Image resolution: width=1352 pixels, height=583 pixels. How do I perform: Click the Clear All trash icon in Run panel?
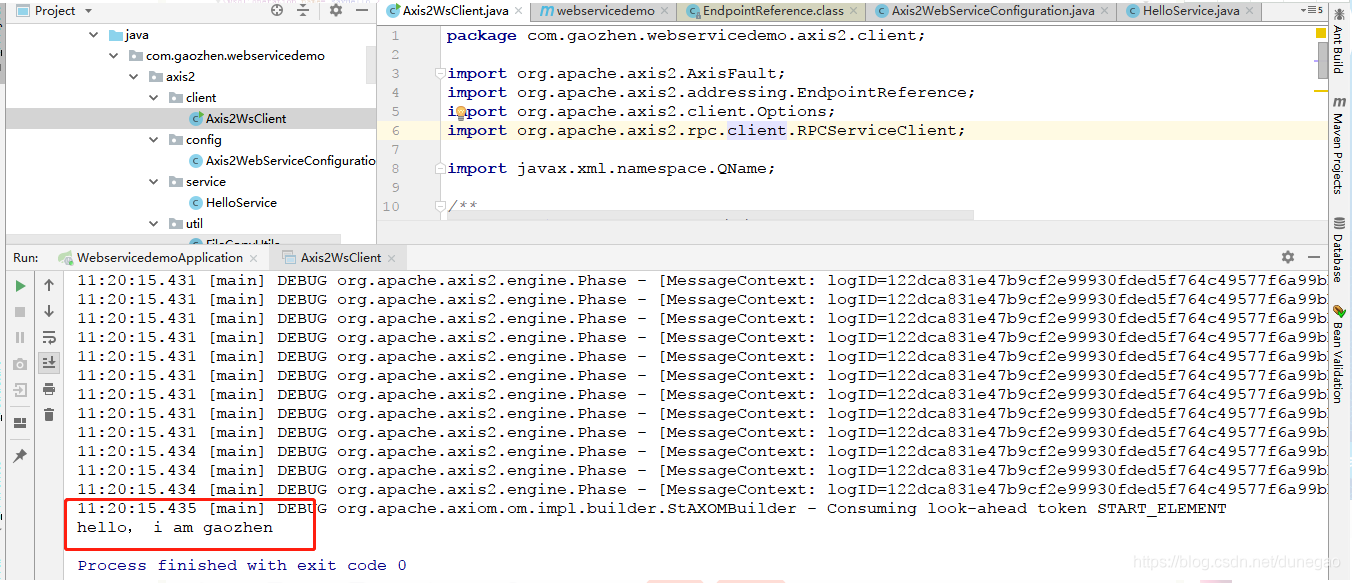48,414
